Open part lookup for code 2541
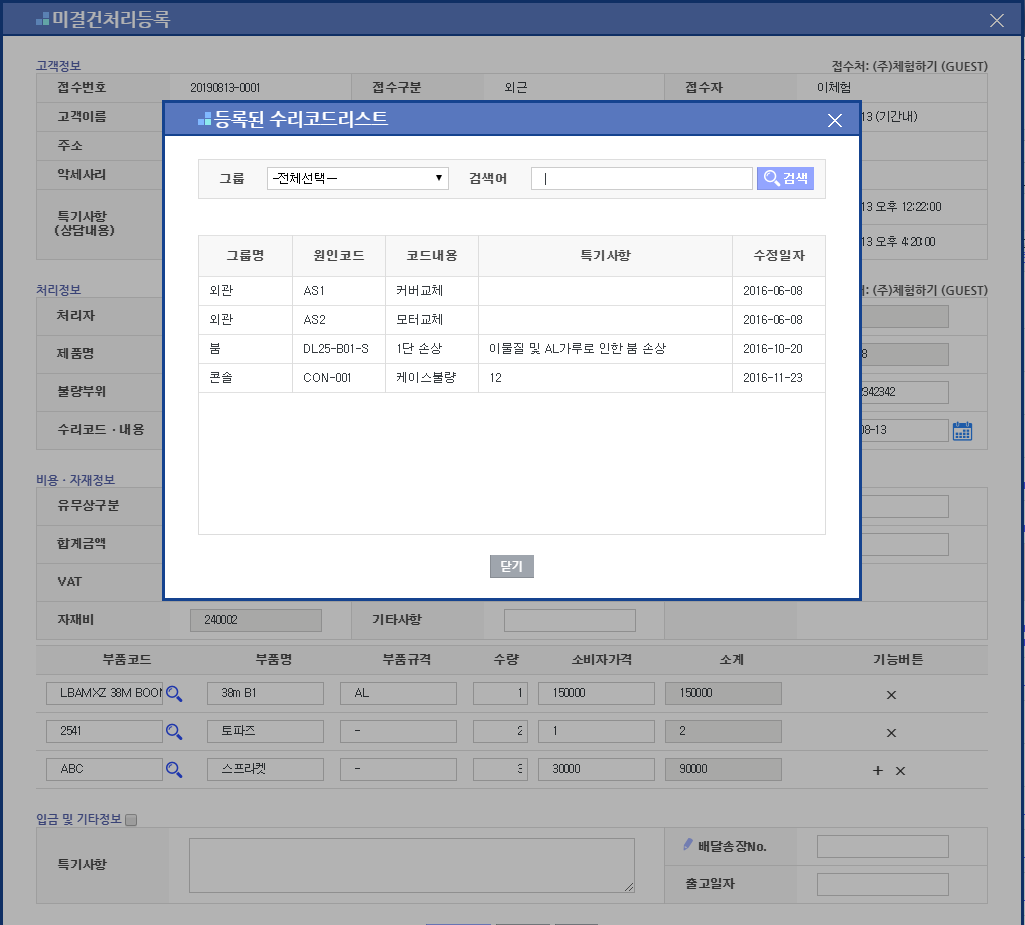Viewport: 1025px width, 925px height. click(x=174, y=732)
